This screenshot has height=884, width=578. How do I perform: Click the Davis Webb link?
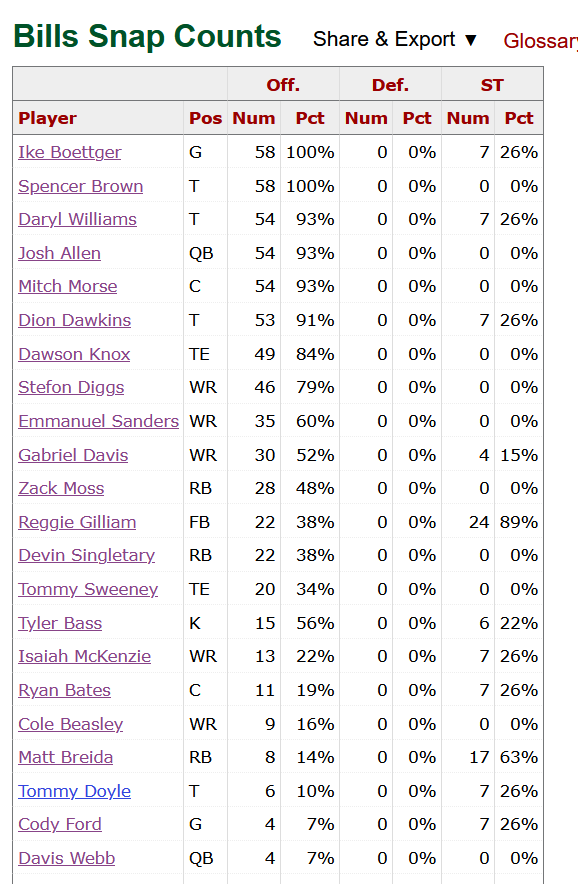[x=67, y=858]
